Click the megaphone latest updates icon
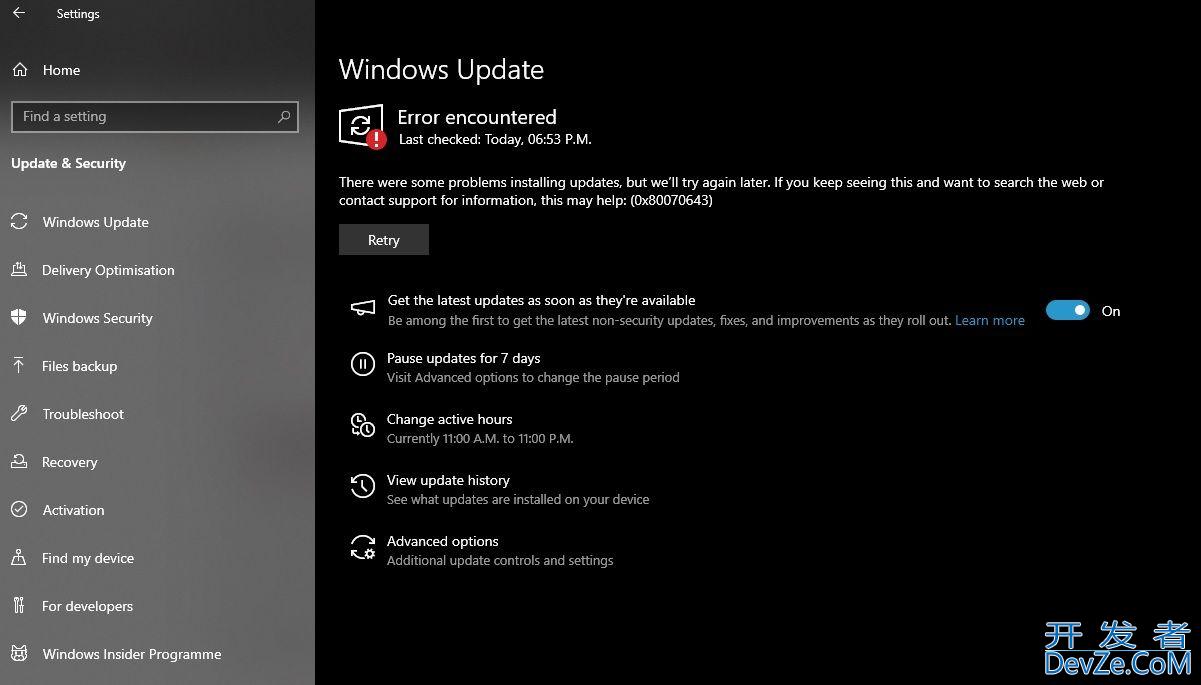This screenshot has width=1201, height=685. click(362, 309)
